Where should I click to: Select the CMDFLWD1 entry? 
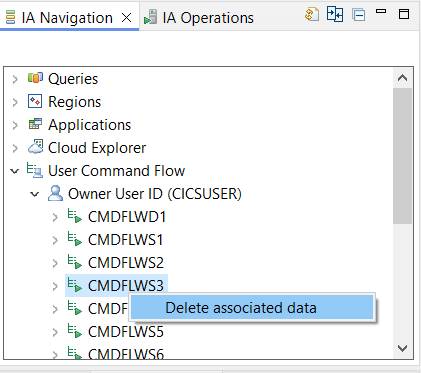tap(127, 217)
